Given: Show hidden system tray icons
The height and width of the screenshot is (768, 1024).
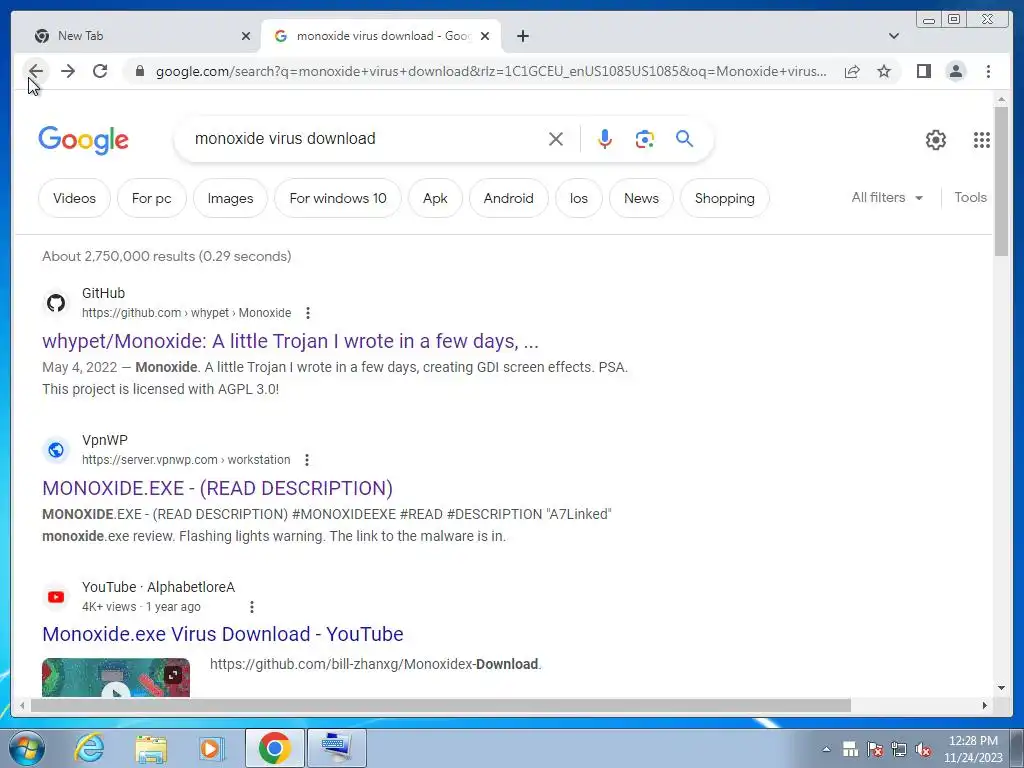Looking at the screenshot, I should pos(826,749).
